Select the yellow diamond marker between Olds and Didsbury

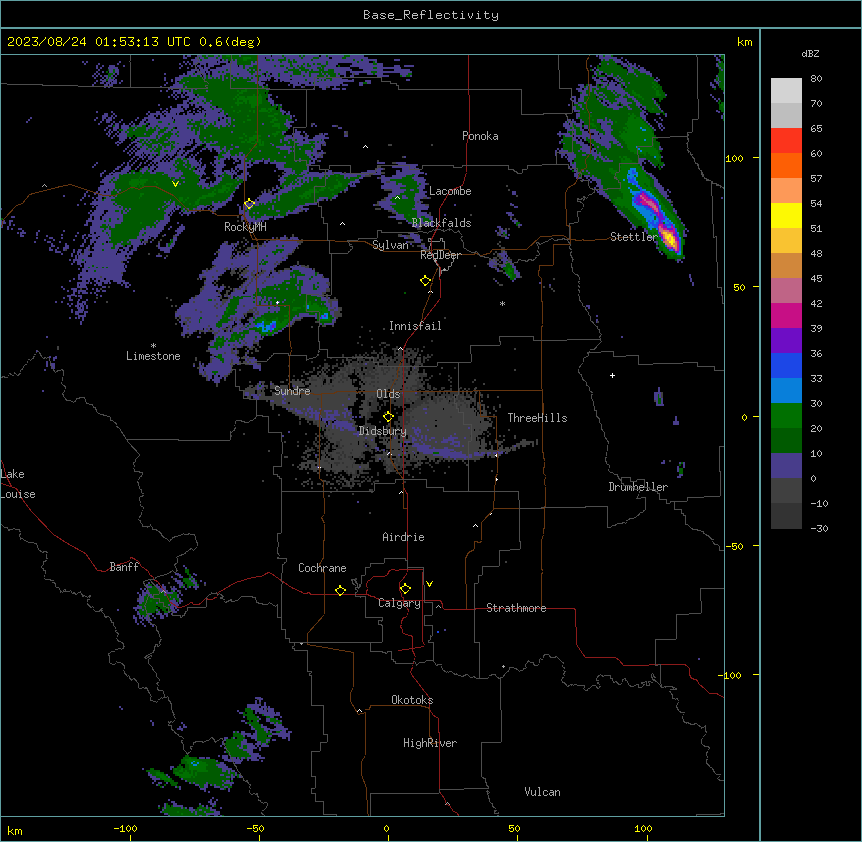[388, 416]
